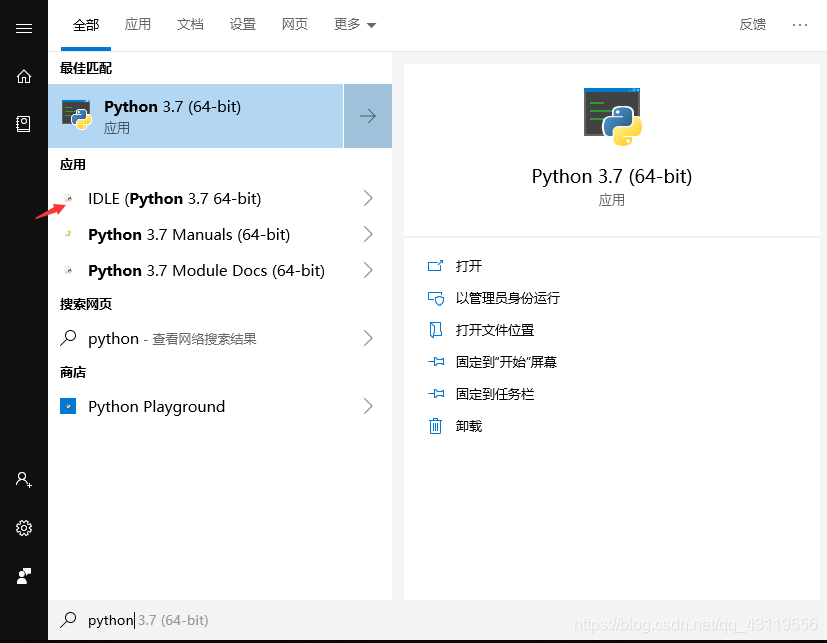Expand the Python 3.7 Manuals chevron

(368, 234)
